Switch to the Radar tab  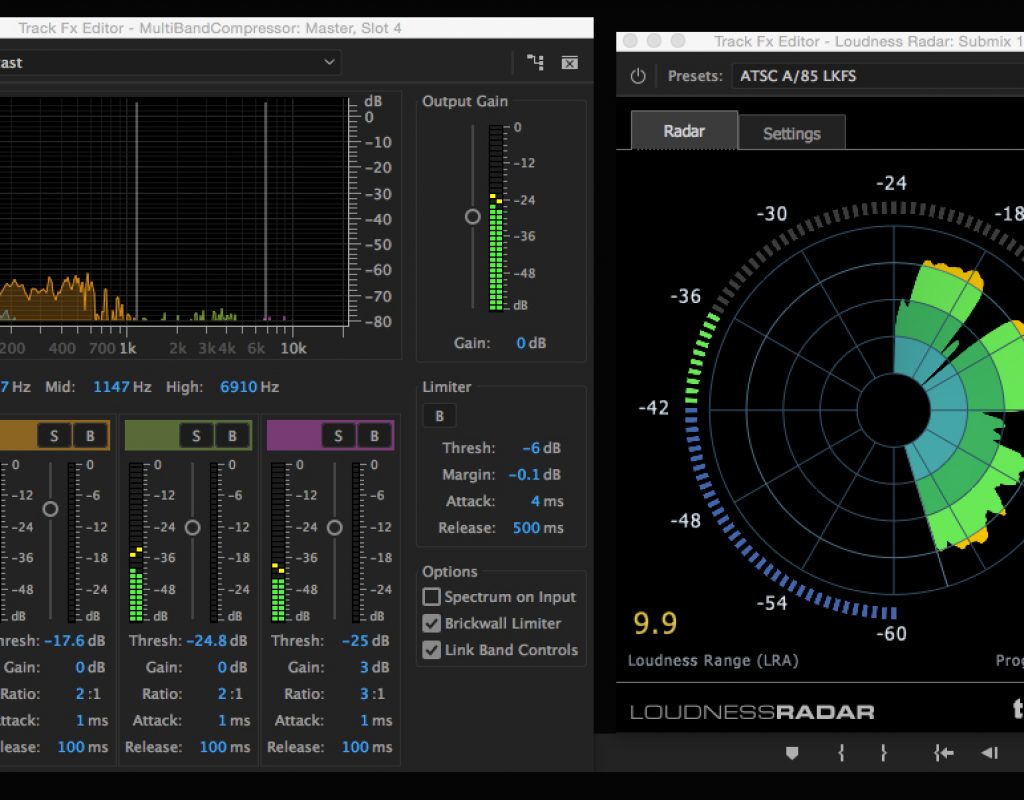pyautogui.click(x=684, y=131)
